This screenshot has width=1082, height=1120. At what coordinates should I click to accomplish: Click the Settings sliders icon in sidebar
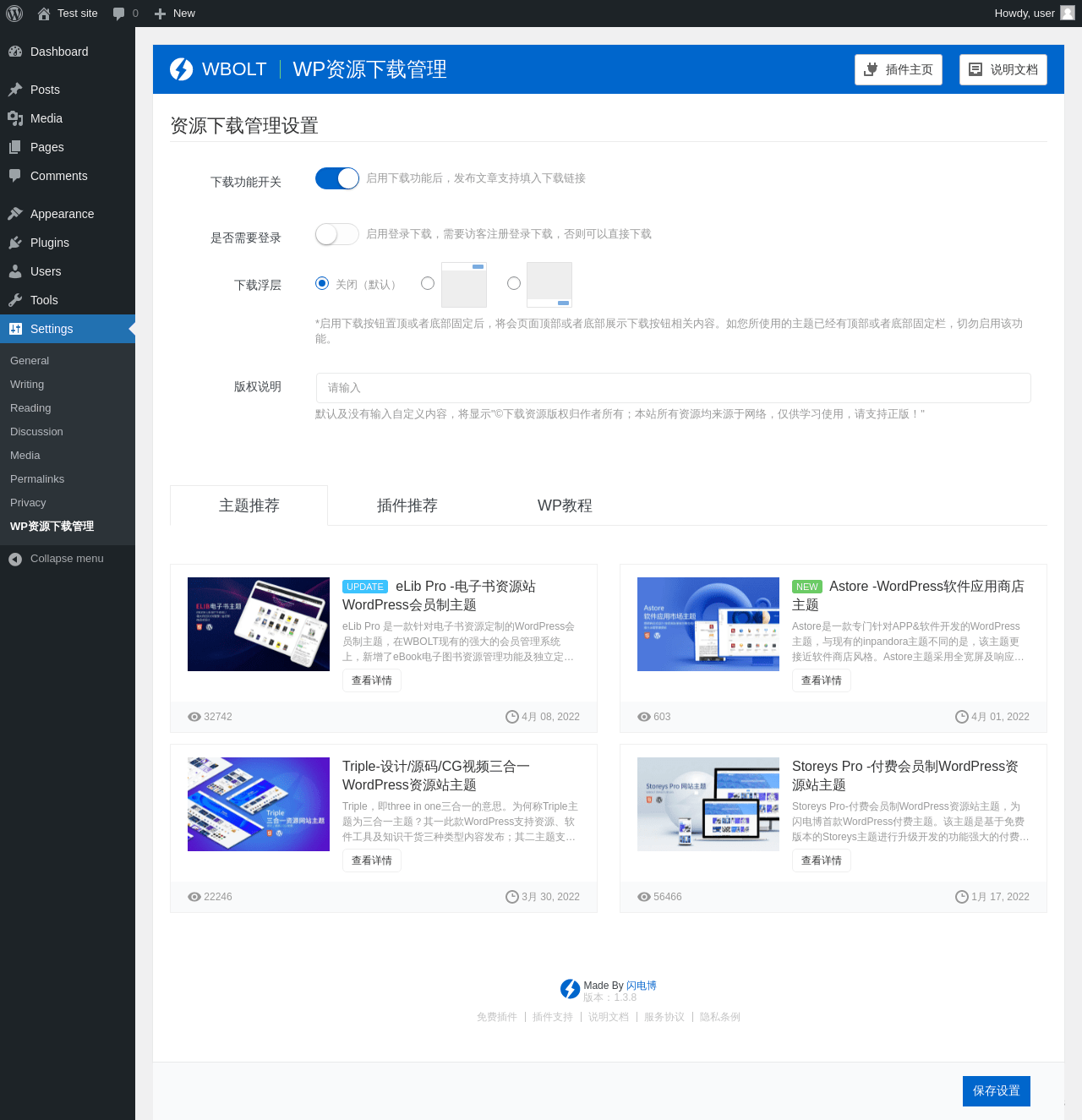15,329
